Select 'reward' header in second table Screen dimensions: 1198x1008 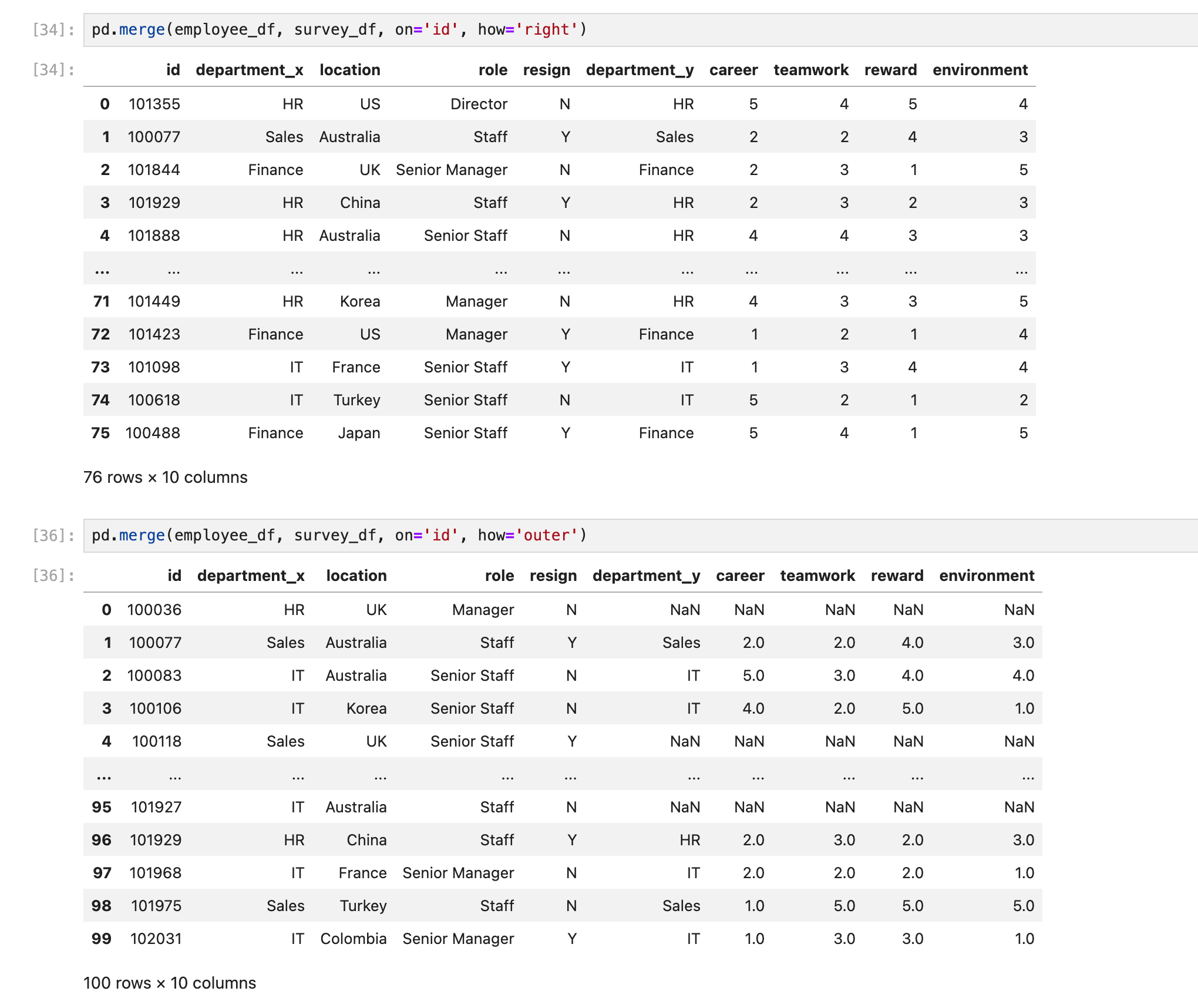(897, 576)
